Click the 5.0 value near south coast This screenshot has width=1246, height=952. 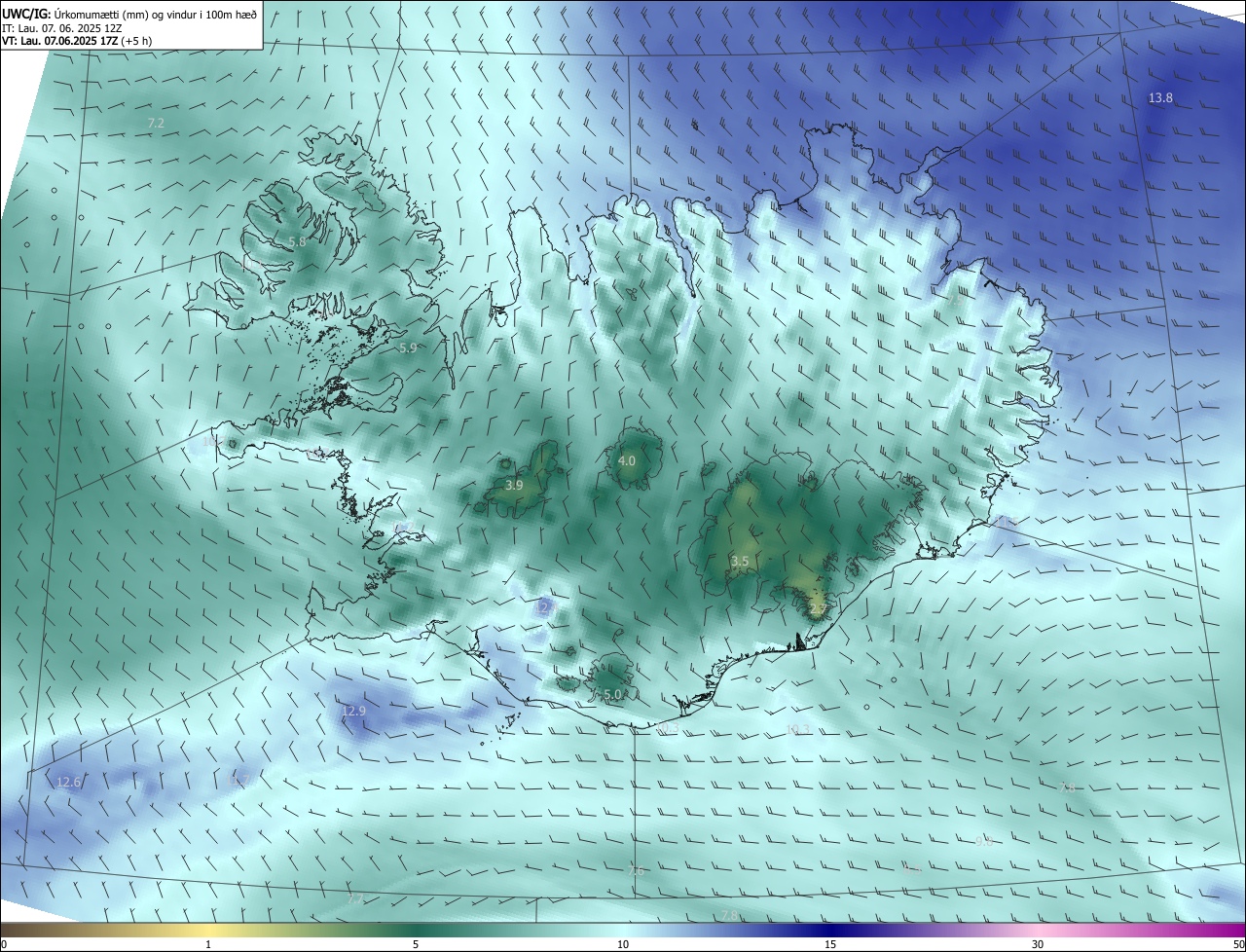(x=612, y=694)
